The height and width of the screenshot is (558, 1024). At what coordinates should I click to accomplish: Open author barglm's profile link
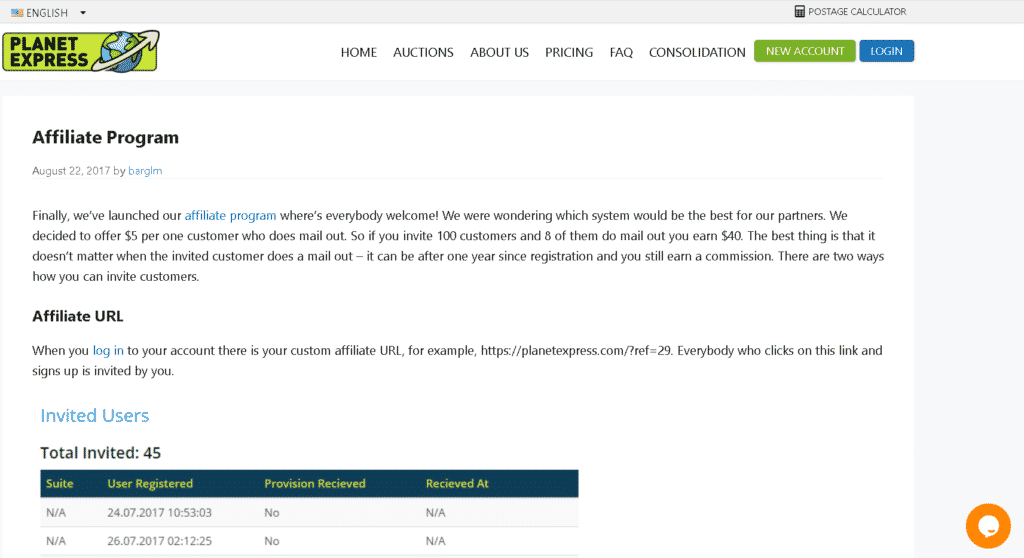coord(145,171)
